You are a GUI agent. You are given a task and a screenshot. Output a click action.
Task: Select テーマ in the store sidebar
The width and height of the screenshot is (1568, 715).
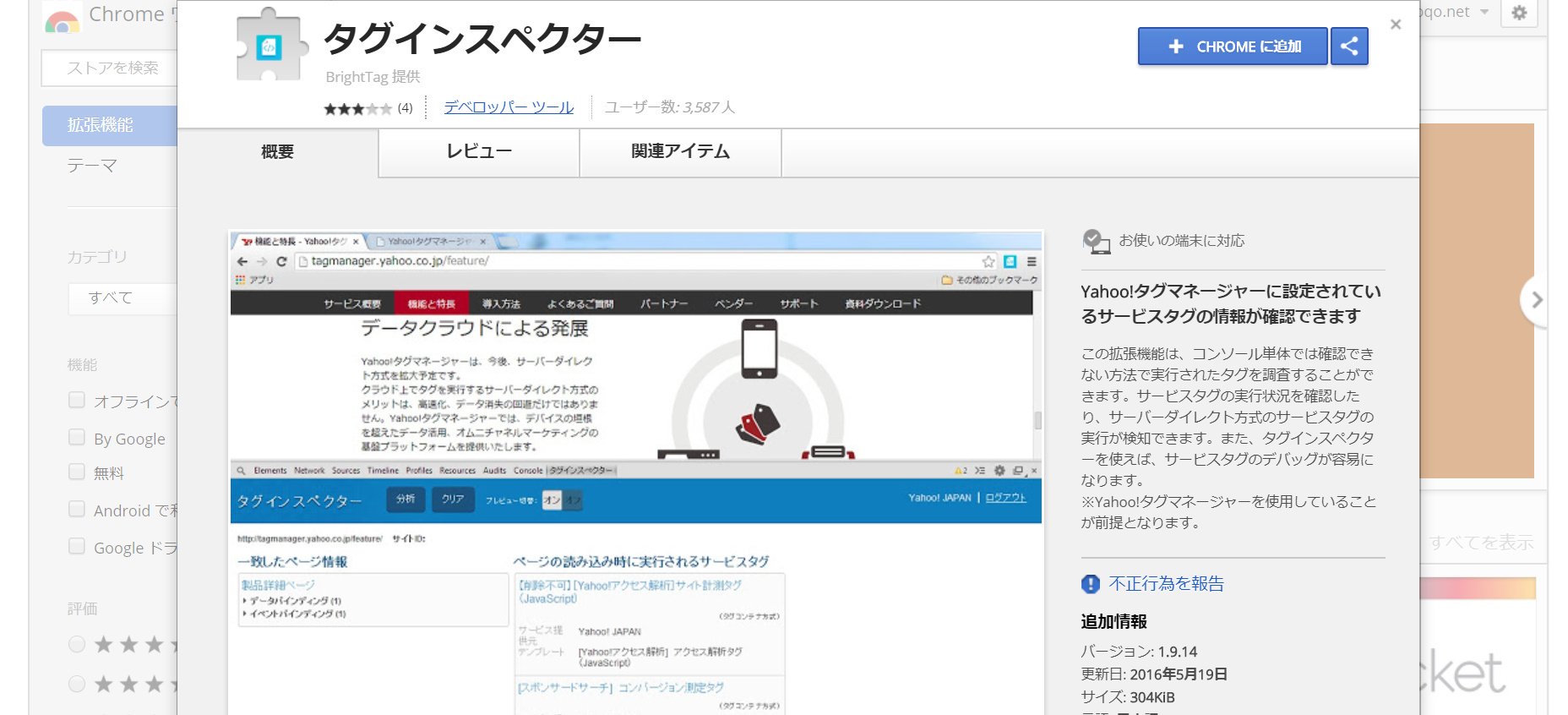click(92, 166)
